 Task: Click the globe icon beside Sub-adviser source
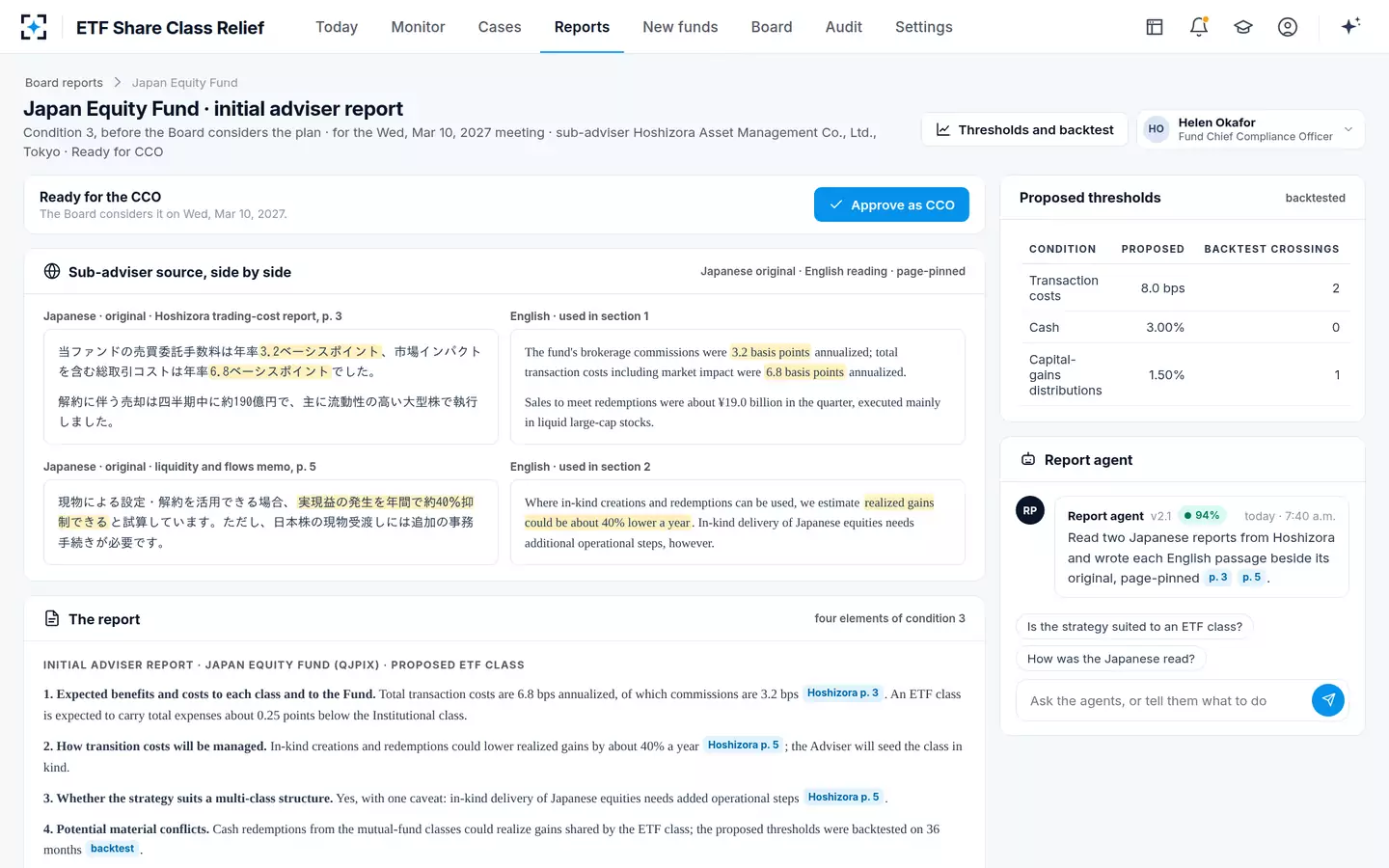[x=52, y=272]
